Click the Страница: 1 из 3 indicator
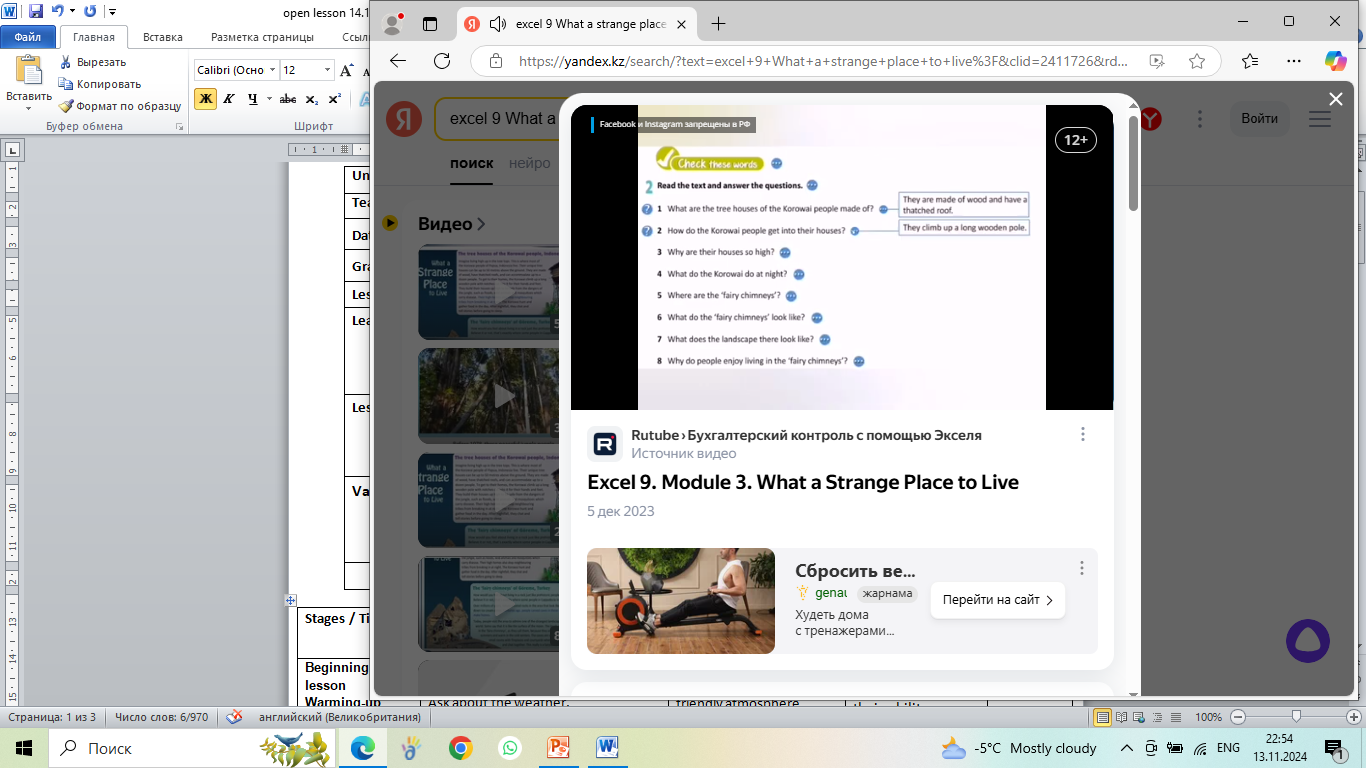Screen dimensions: 1366x768 click(x=52, y=717)
